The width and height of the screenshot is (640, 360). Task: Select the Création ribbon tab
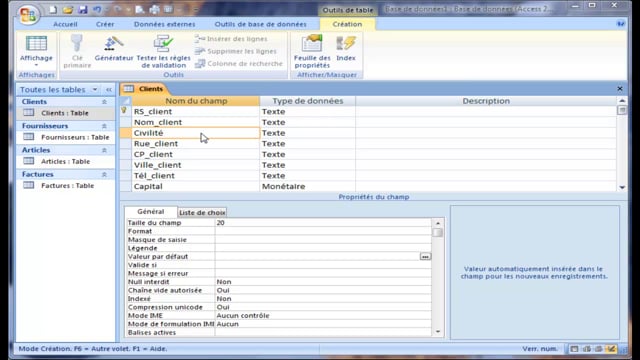click(x=347, y=24)
